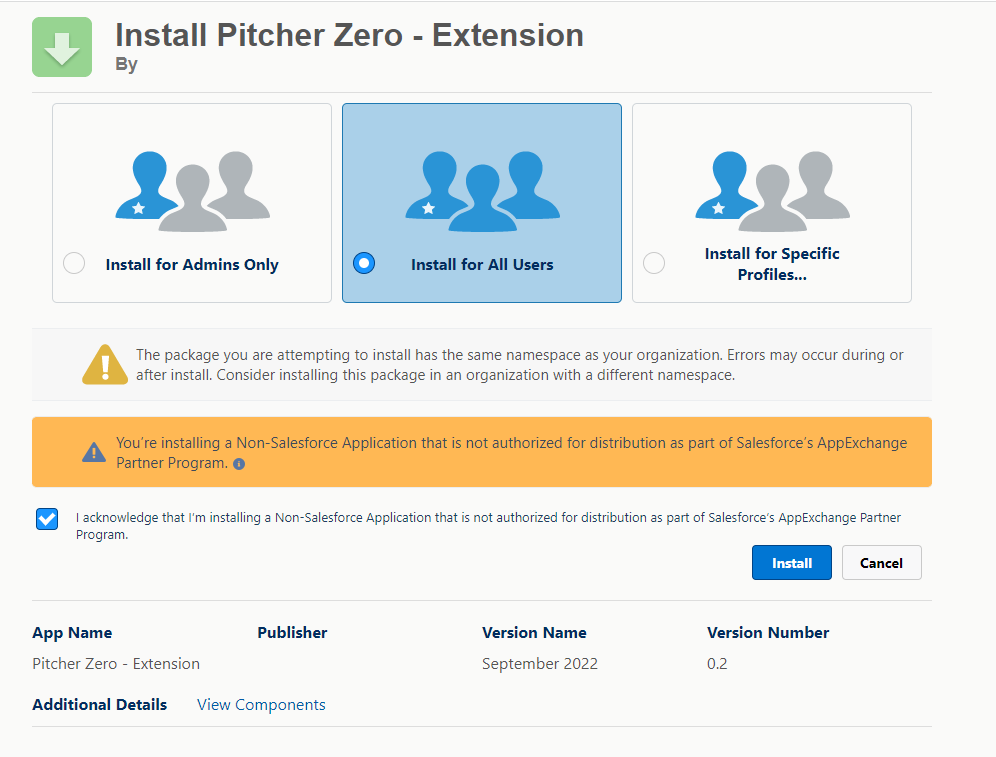Click the small info icon after Partner Program

click(239, 464)
